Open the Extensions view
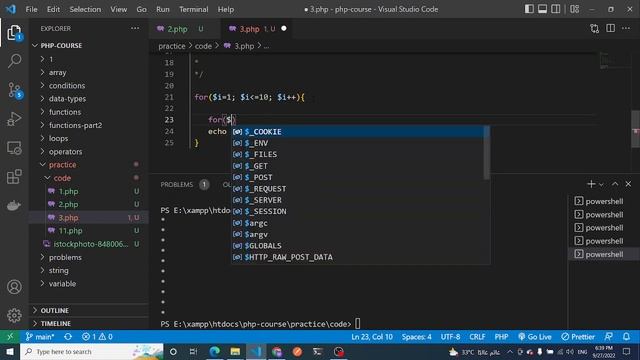640x360 pixels. coord(14,177)
